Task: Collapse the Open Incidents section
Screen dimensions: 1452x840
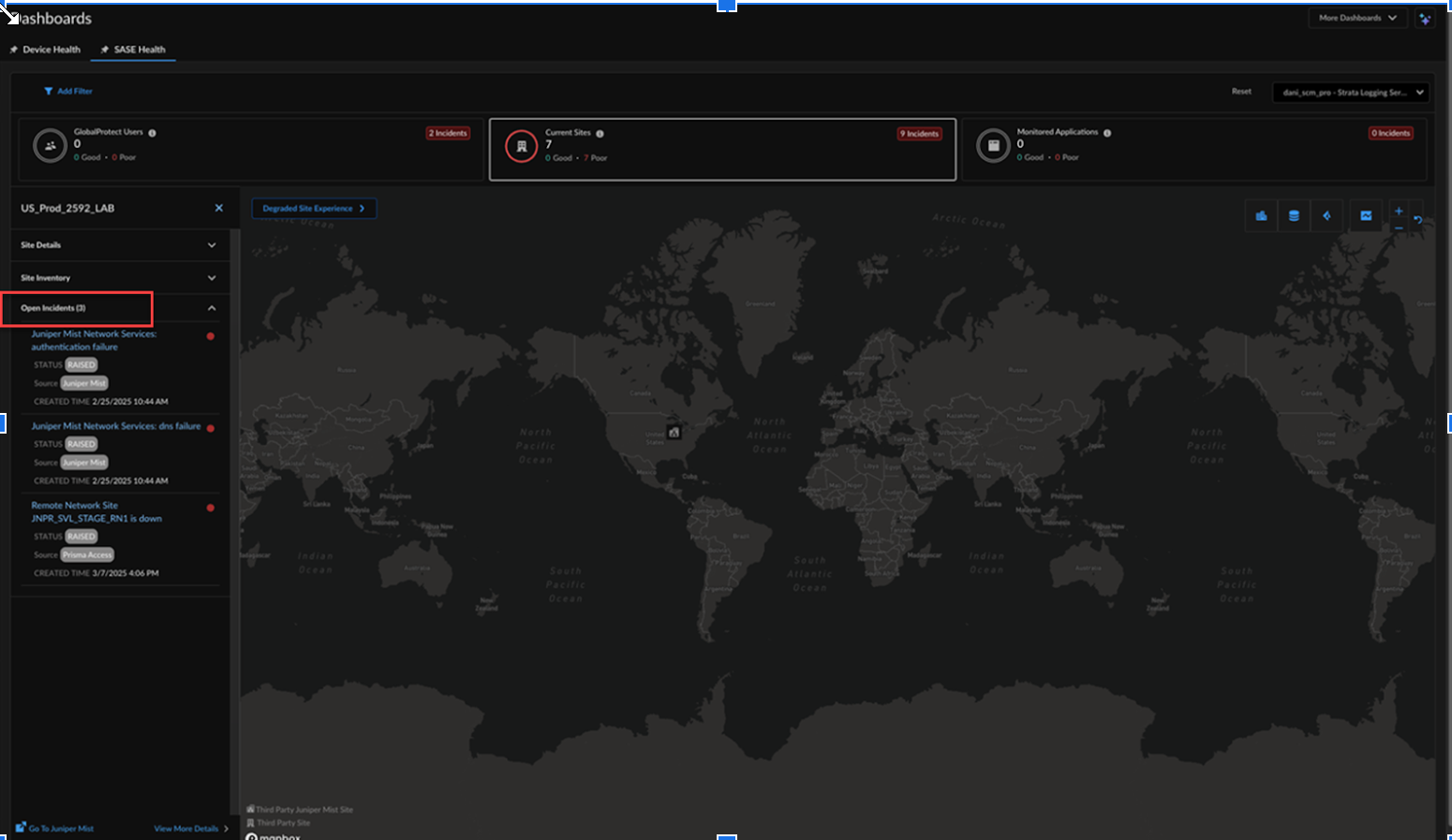Action: click(x=212, y=308)
